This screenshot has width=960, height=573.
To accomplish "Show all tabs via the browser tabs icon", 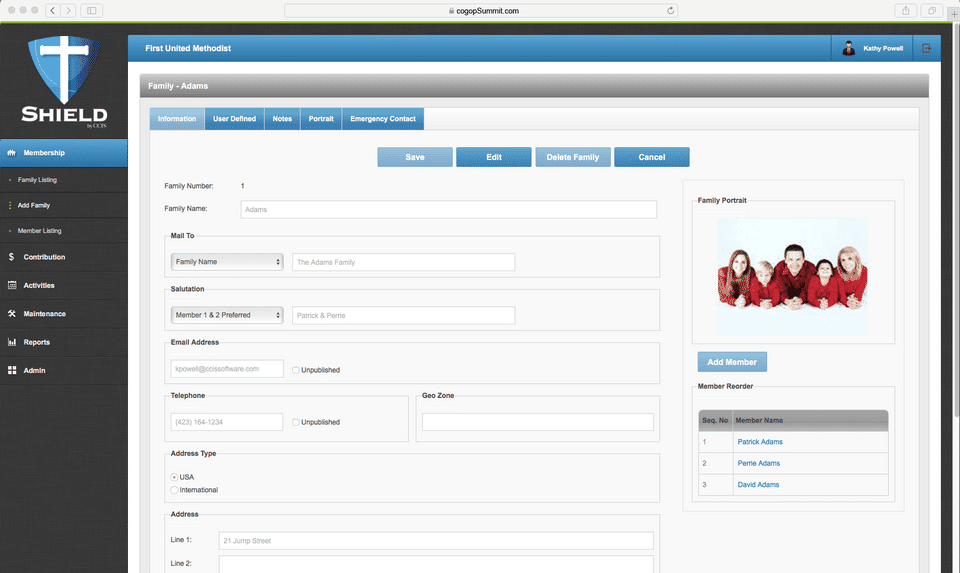I will point(931,10).
